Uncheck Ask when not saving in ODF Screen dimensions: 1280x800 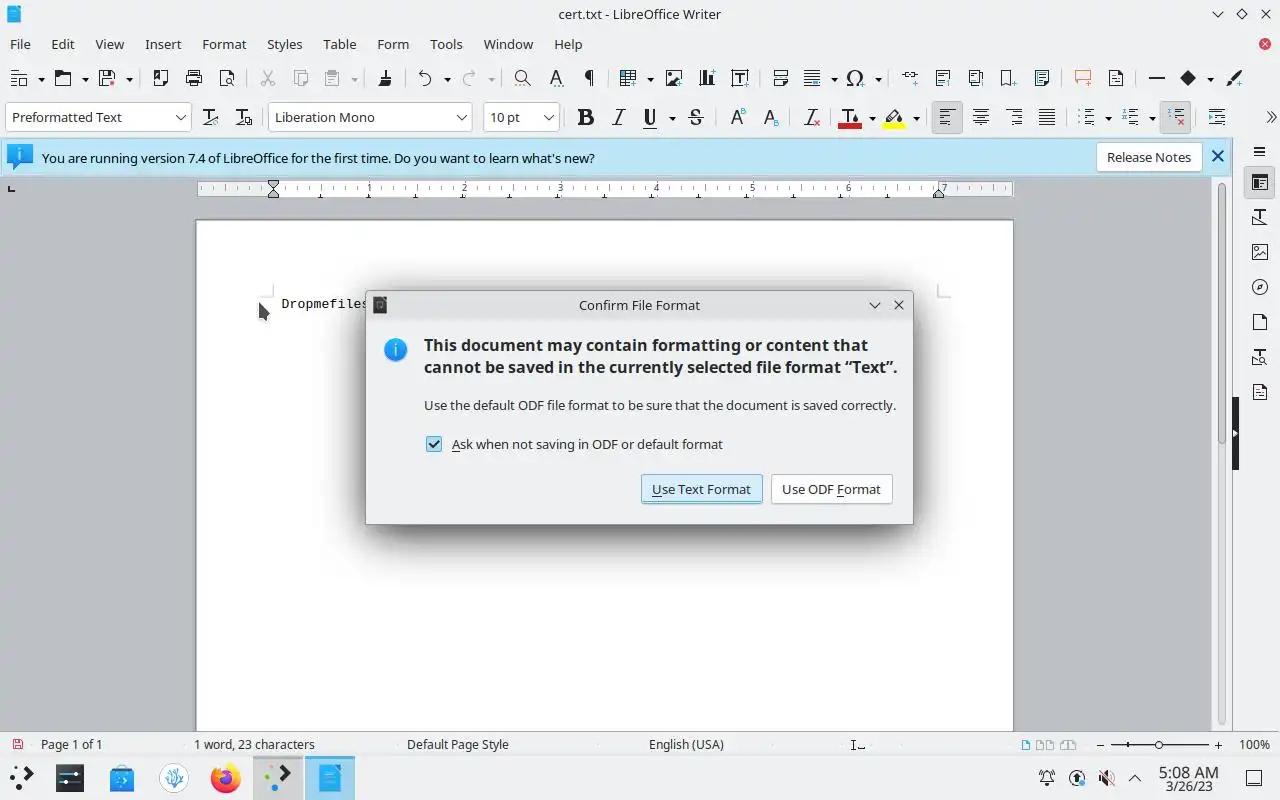(434, 444)
